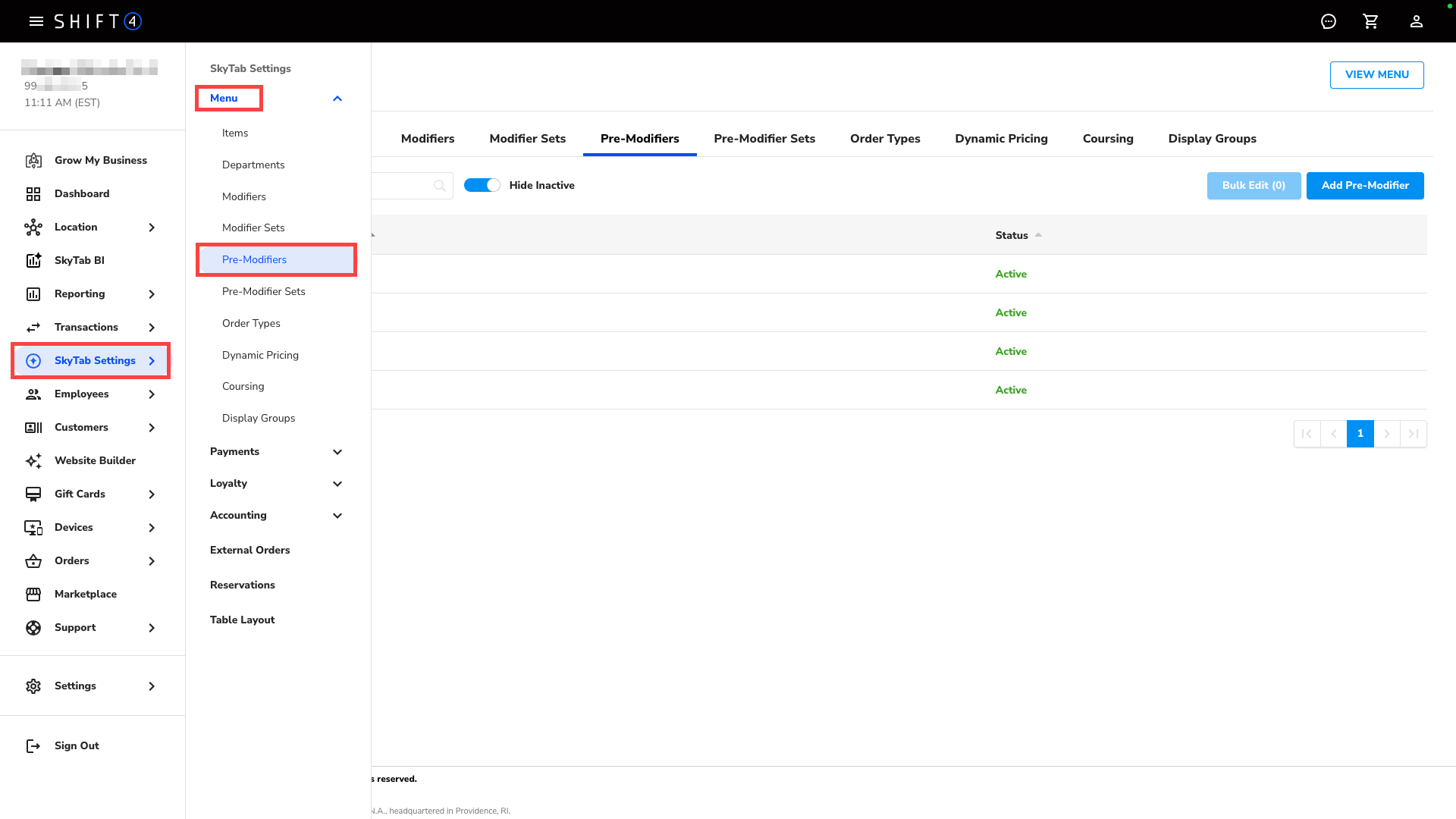Click the Sign Out icon
1456x819 pixels.
pos(33,745)
